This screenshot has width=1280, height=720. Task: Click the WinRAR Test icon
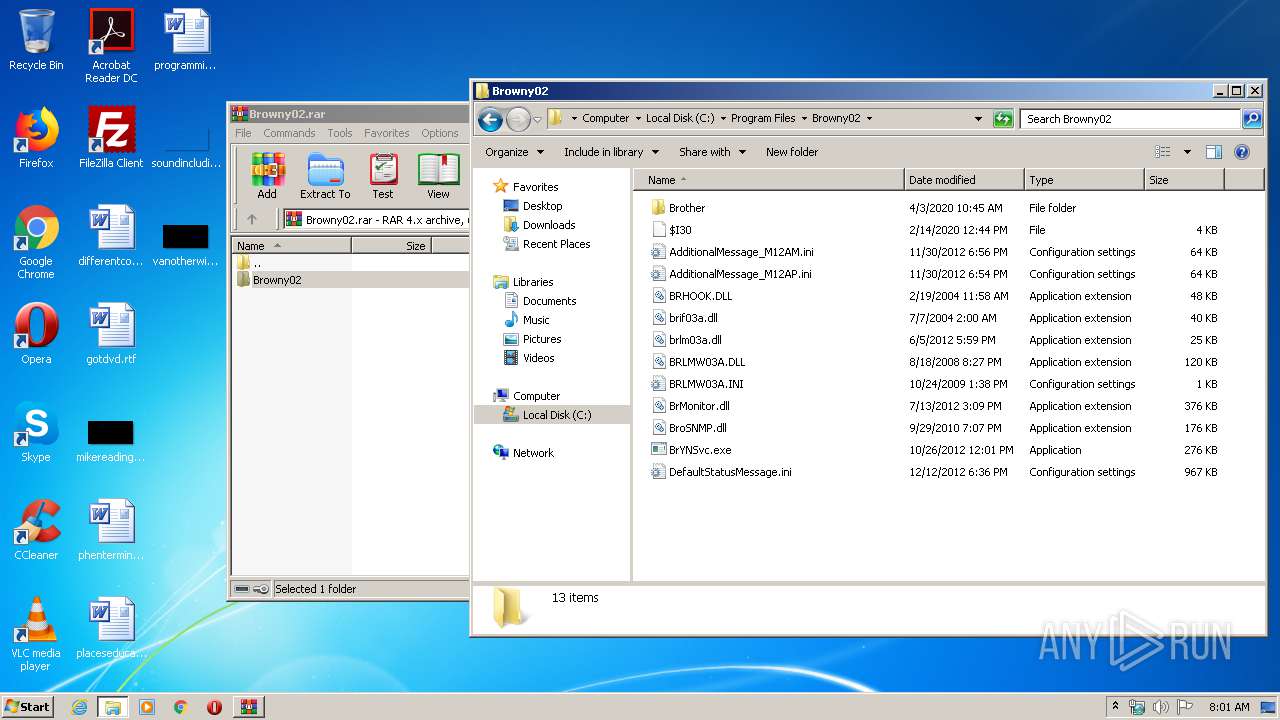click(383, 176)
